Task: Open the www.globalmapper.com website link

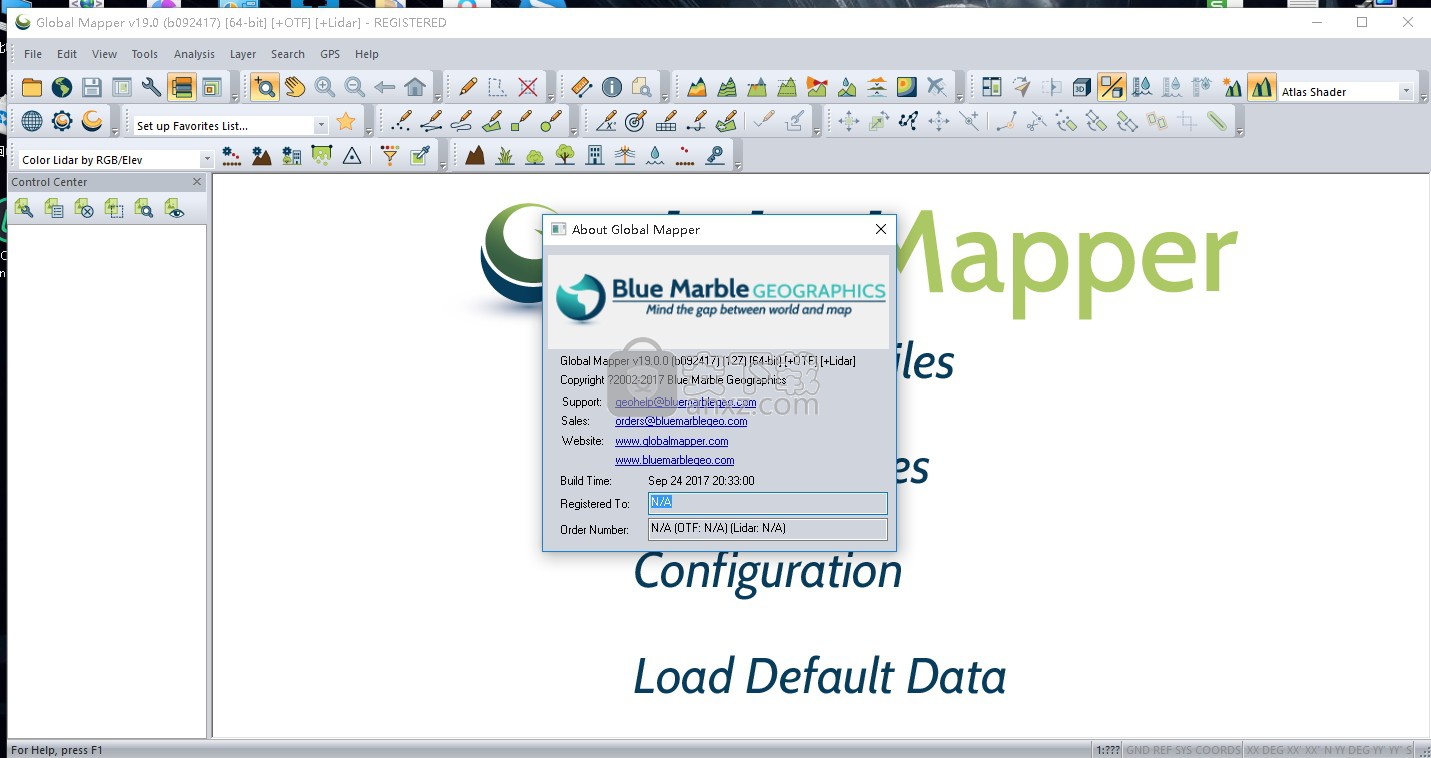Action: tap(671, 441)
